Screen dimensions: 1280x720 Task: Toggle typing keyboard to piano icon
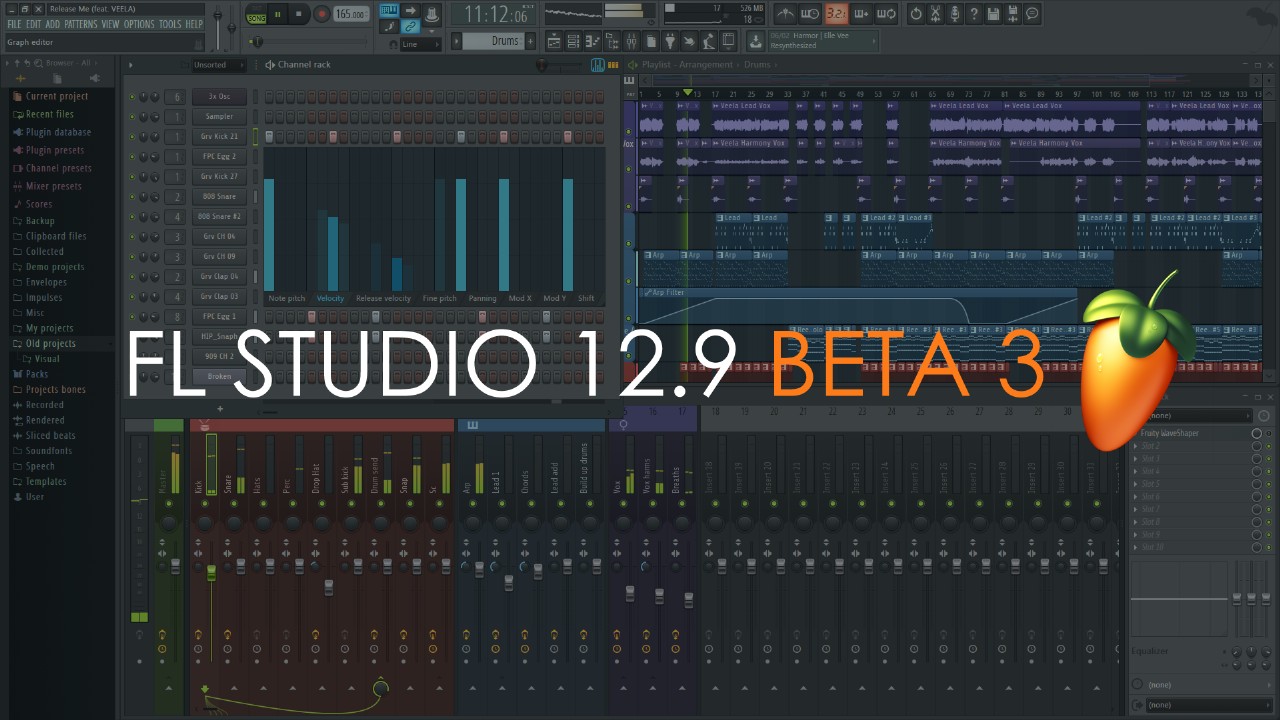pos(389,10)
